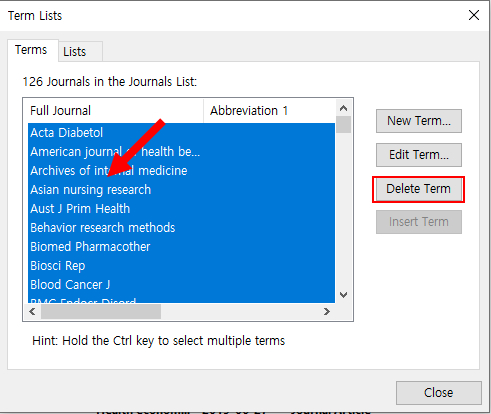Viewport: 491px width, 414px height.
Task: Select the Acta Diabetol journal entry
Action: pyautogui.click(x=181, y=133)
